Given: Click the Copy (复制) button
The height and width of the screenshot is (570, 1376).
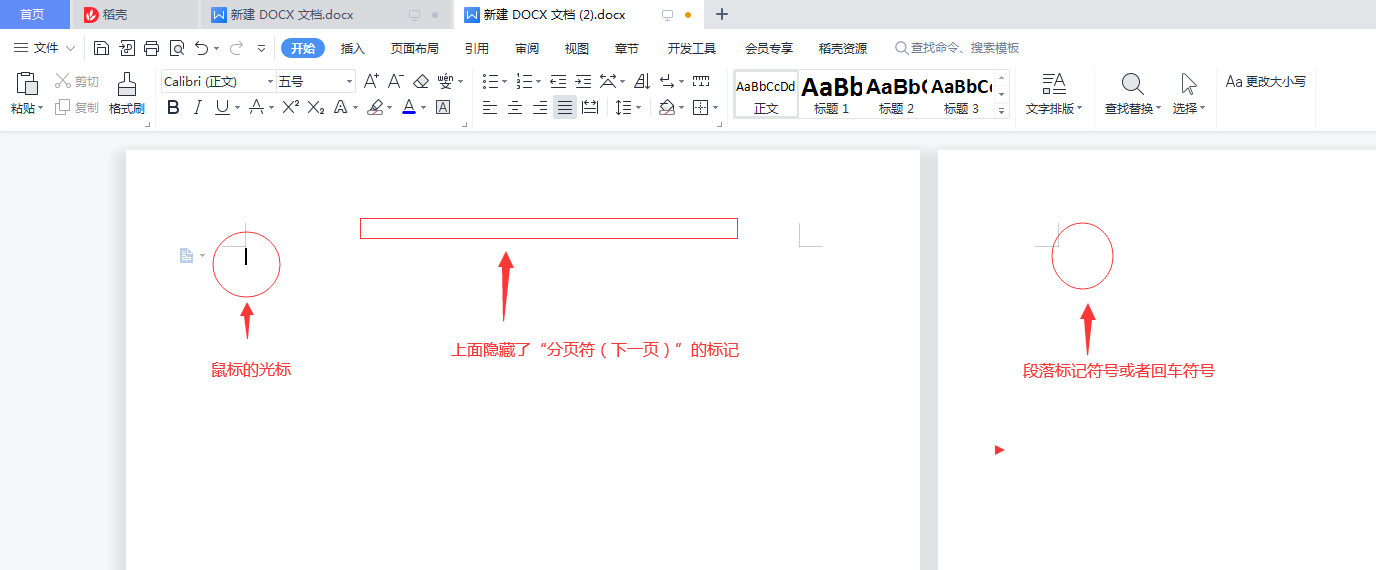Looking at the screenshot, I should click(x=77, y=107).
